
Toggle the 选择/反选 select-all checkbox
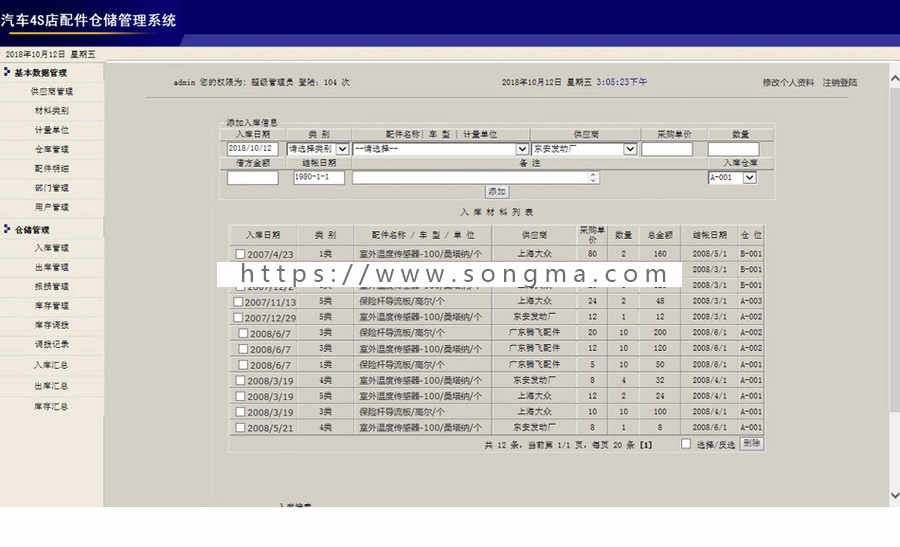tap(686, 443)
